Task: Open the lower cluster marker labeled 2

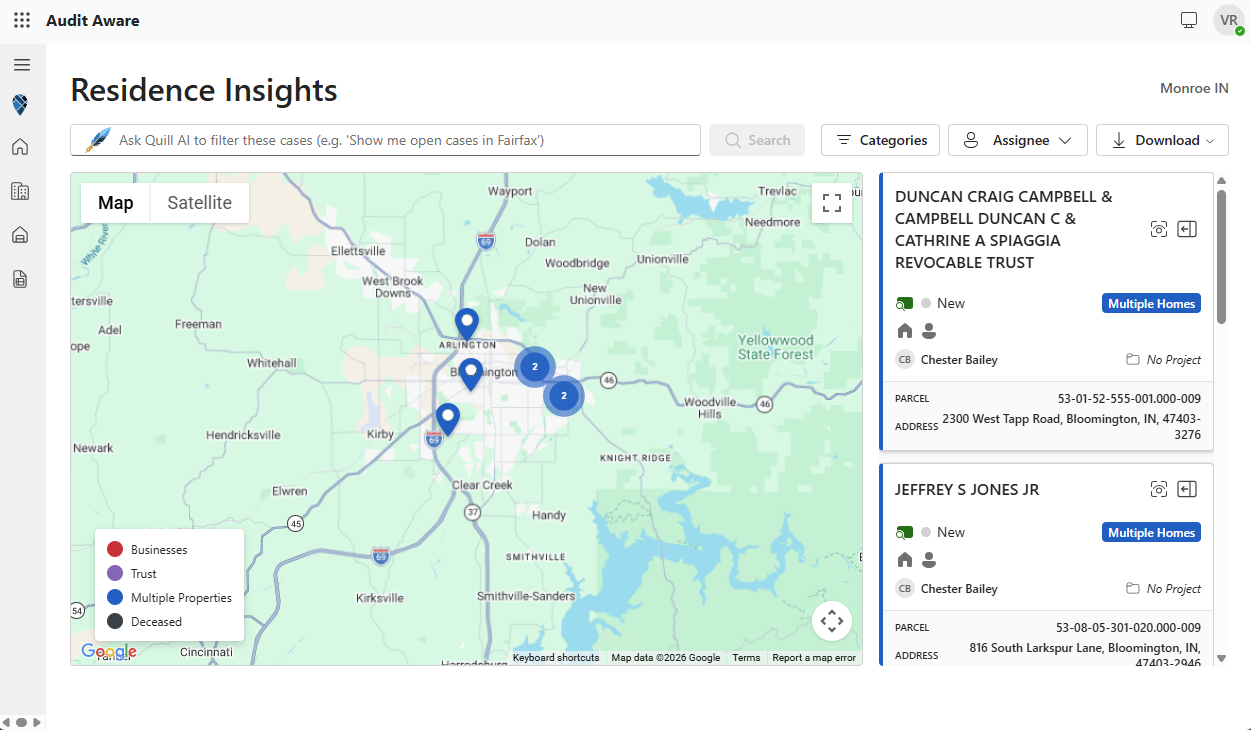Action: [x=564, y=396]
